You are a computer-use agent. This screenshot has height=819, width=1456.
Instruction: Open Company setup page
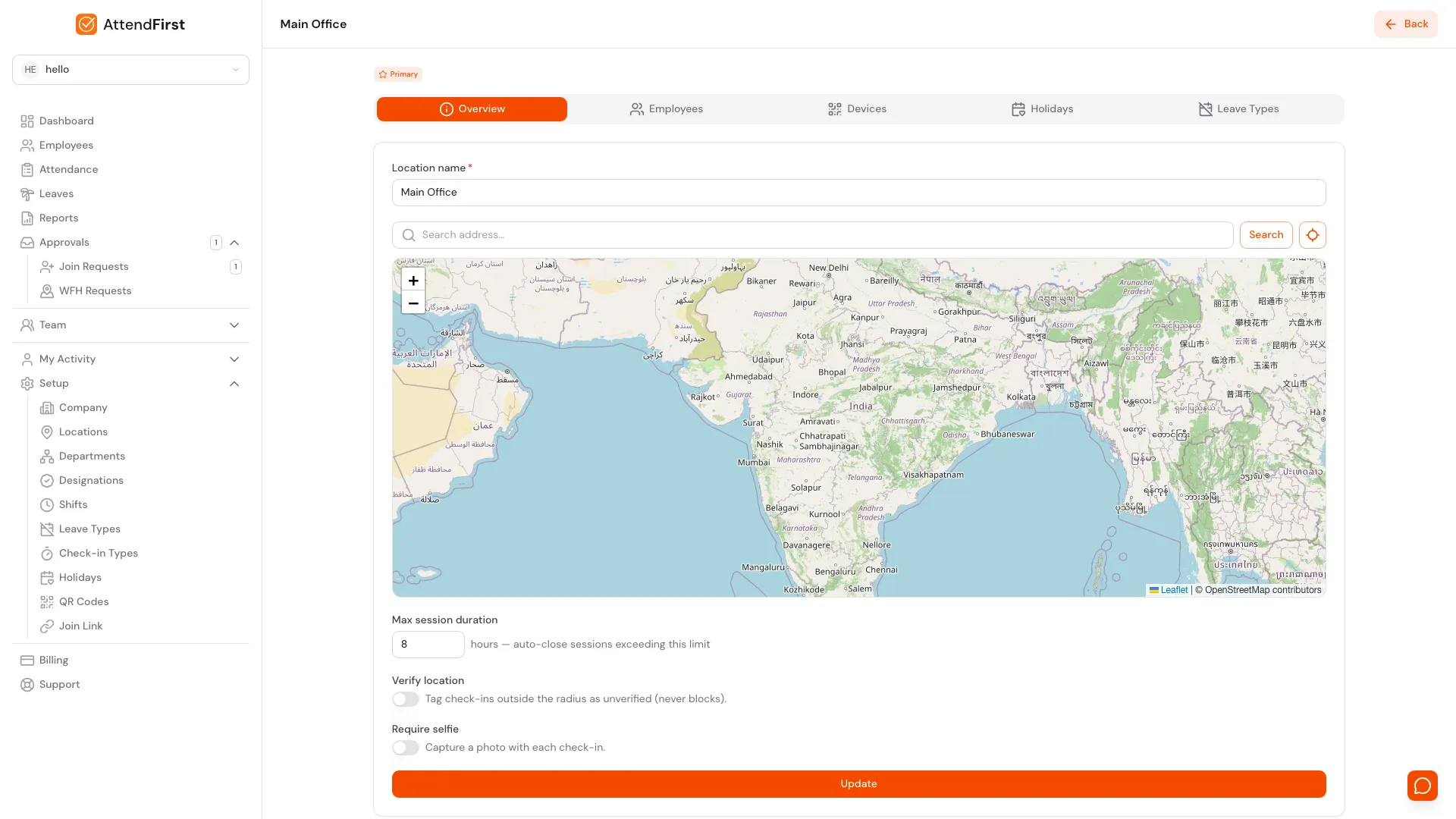(83, 408)
